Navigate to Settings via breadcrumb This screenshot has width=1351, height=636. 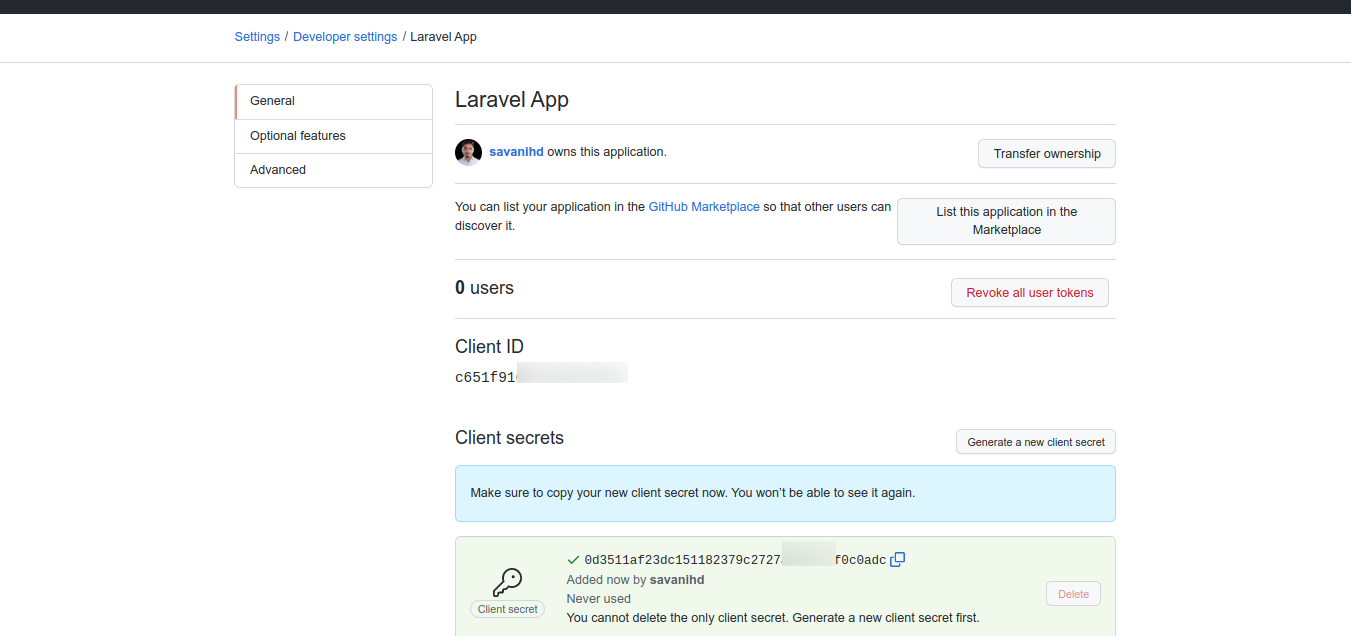(x=257, y=37)
